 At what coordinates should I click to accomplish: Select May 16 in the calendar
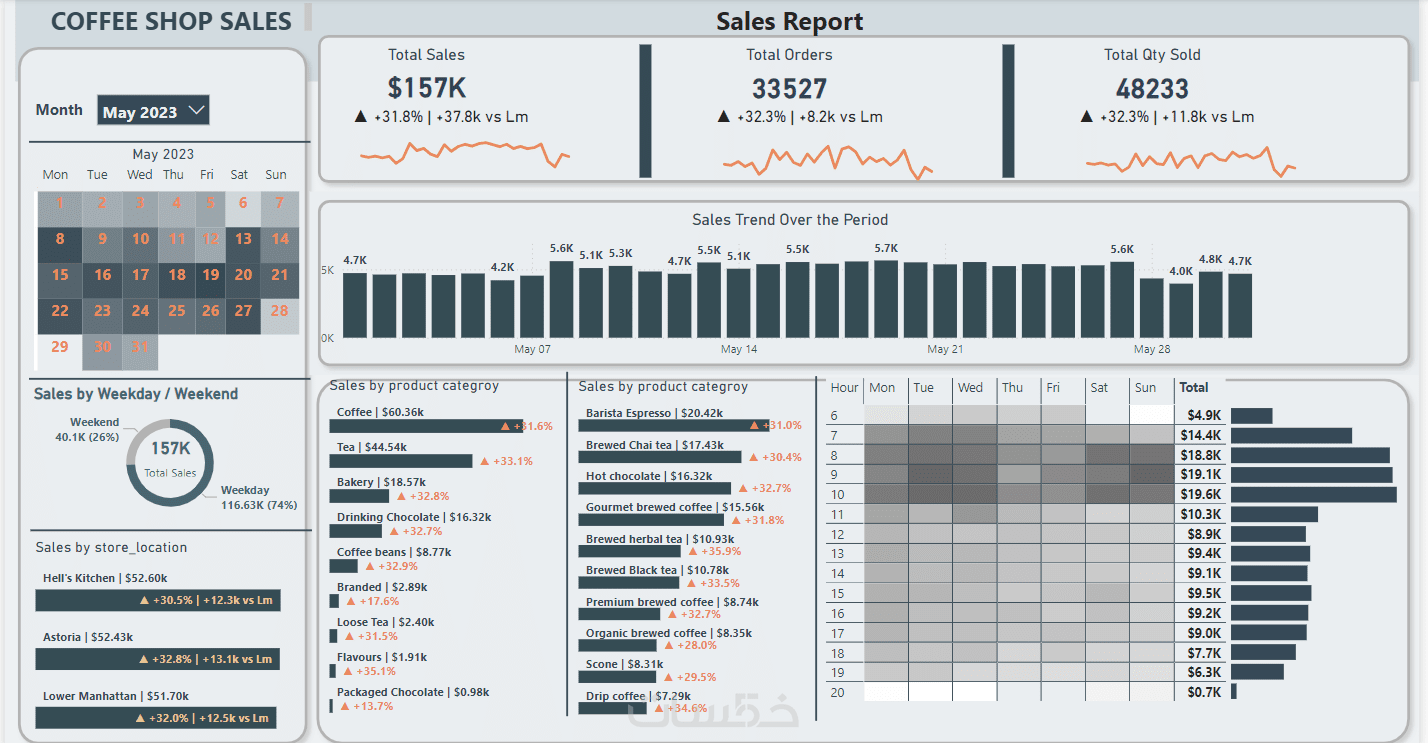coord(102,275)
